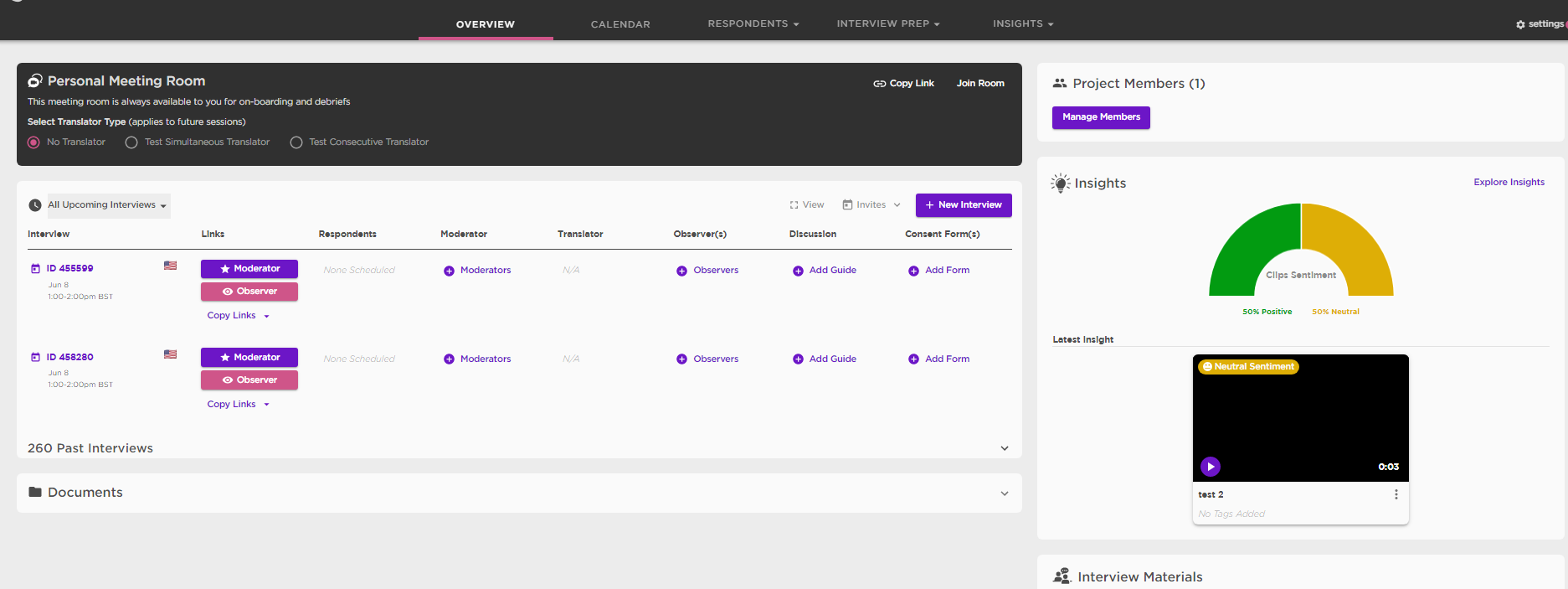
Task: Click Moderator link button for ID 458280
Action: click(x=249, y=358)
